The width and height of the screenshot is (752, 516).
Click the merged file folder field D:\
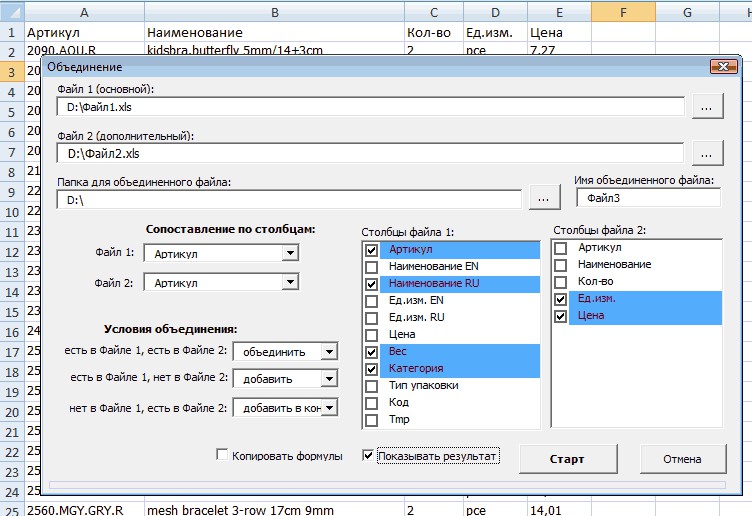click(289, 199)
